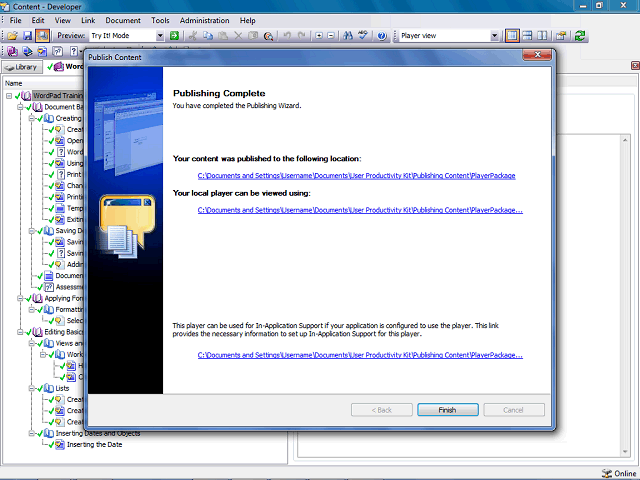Click the Publish toolbar icon beside Save
Viewport: 640px width, 480px height.
pyautogui.click(x=42, y=36)
